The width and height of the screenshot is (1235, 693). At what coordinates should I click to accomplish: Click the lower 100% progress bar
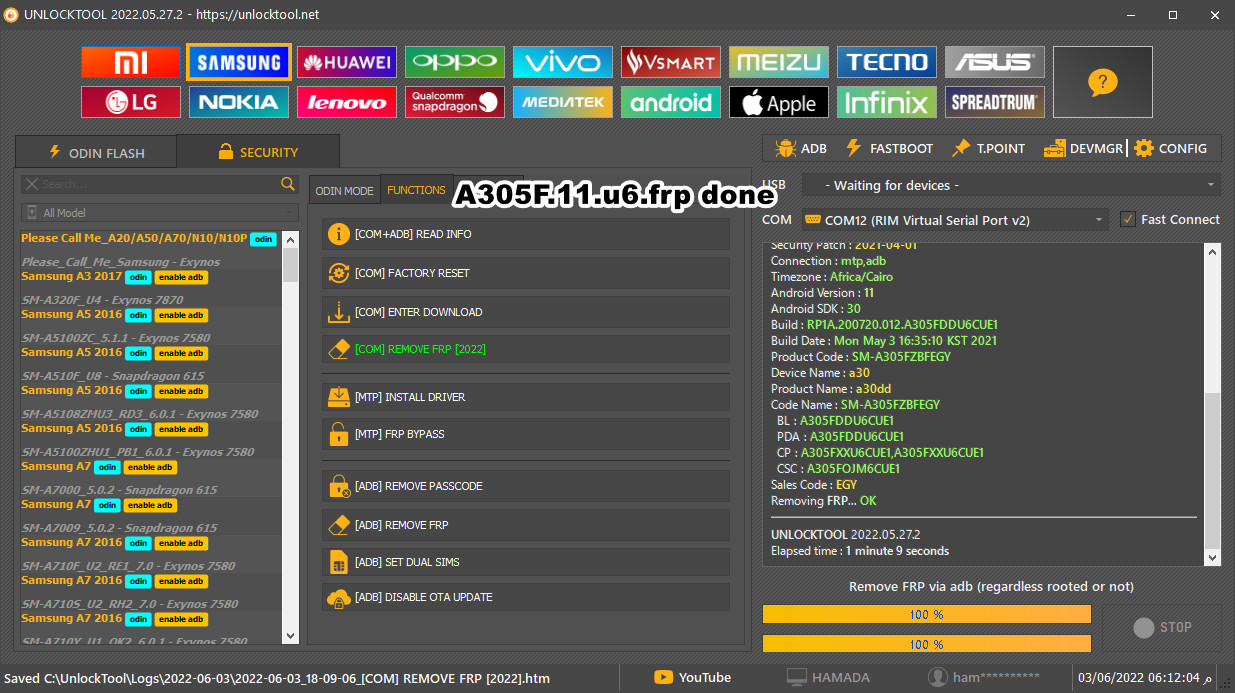tap(927, 644)
